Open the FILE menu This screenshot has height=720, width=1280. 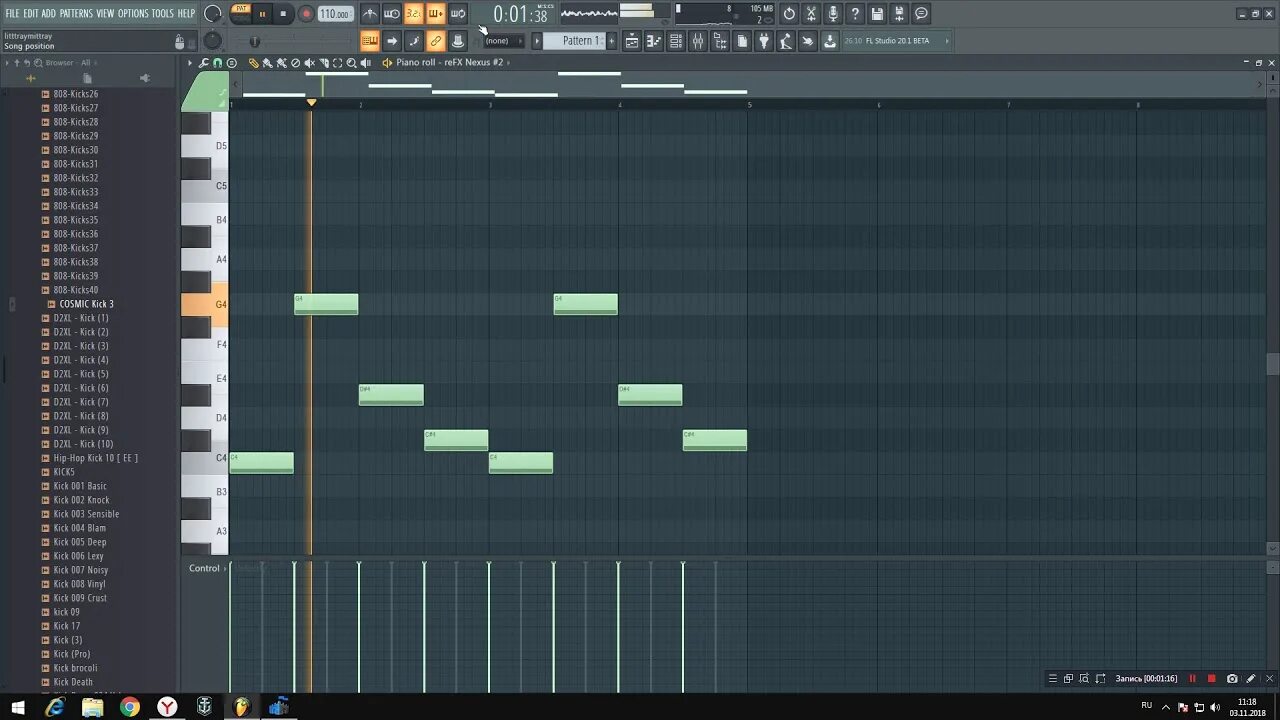click(12, 13)
